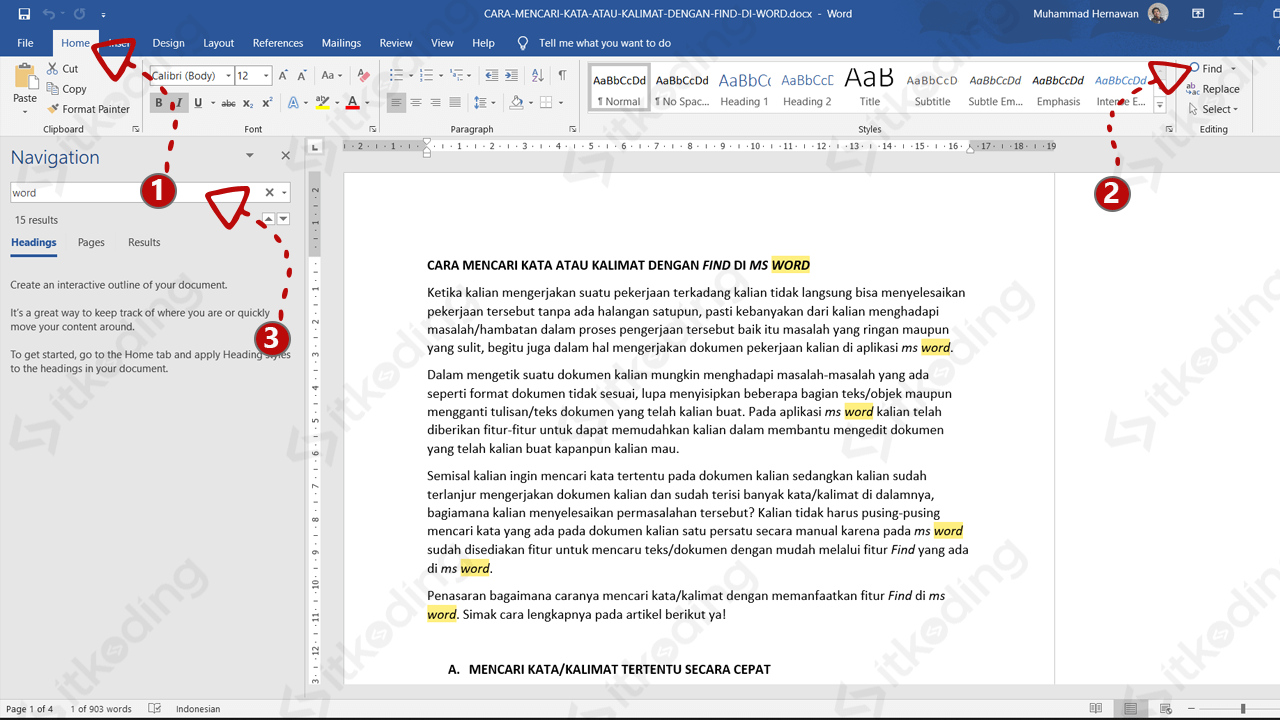
Task: Justify the paragraph text
Action: 455,103
